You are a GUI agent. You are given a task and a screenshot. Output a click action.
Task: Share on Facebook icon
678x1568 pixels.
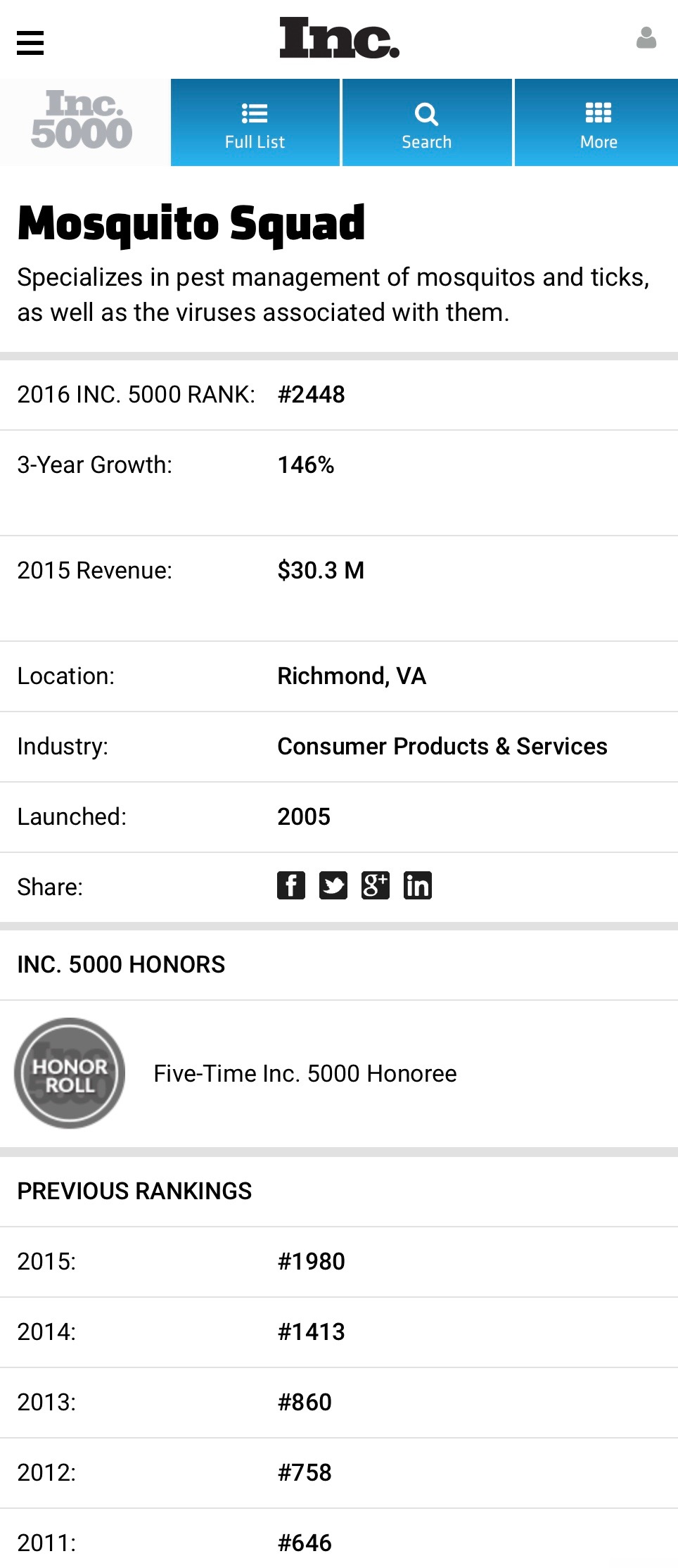pos(291,885)
